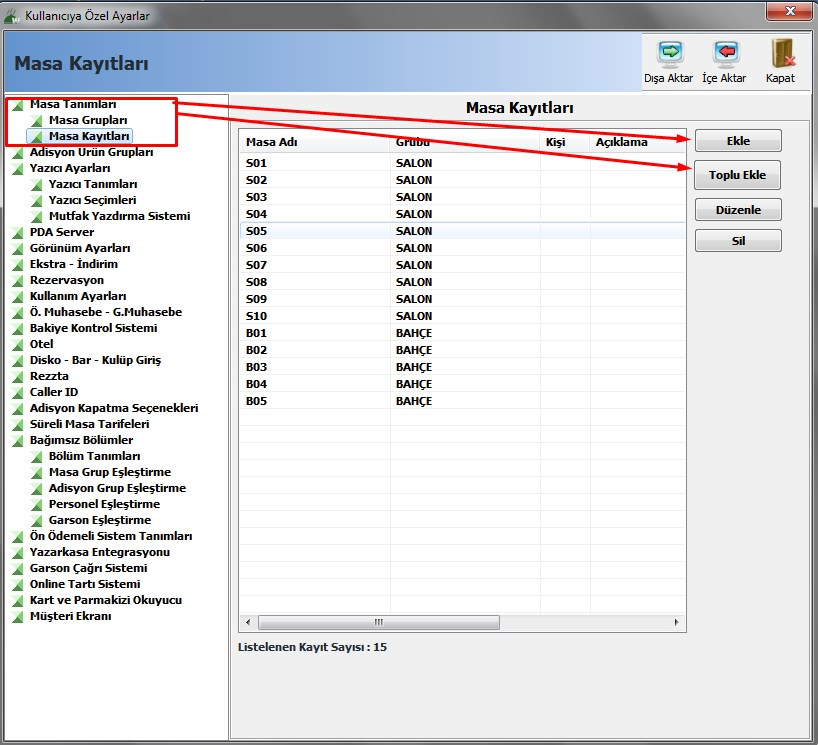Click the icon beside Yazıcı Ayarları
The width and height of the screenshot is (818, 745).
pyautogui.click(x=18, y=169)
